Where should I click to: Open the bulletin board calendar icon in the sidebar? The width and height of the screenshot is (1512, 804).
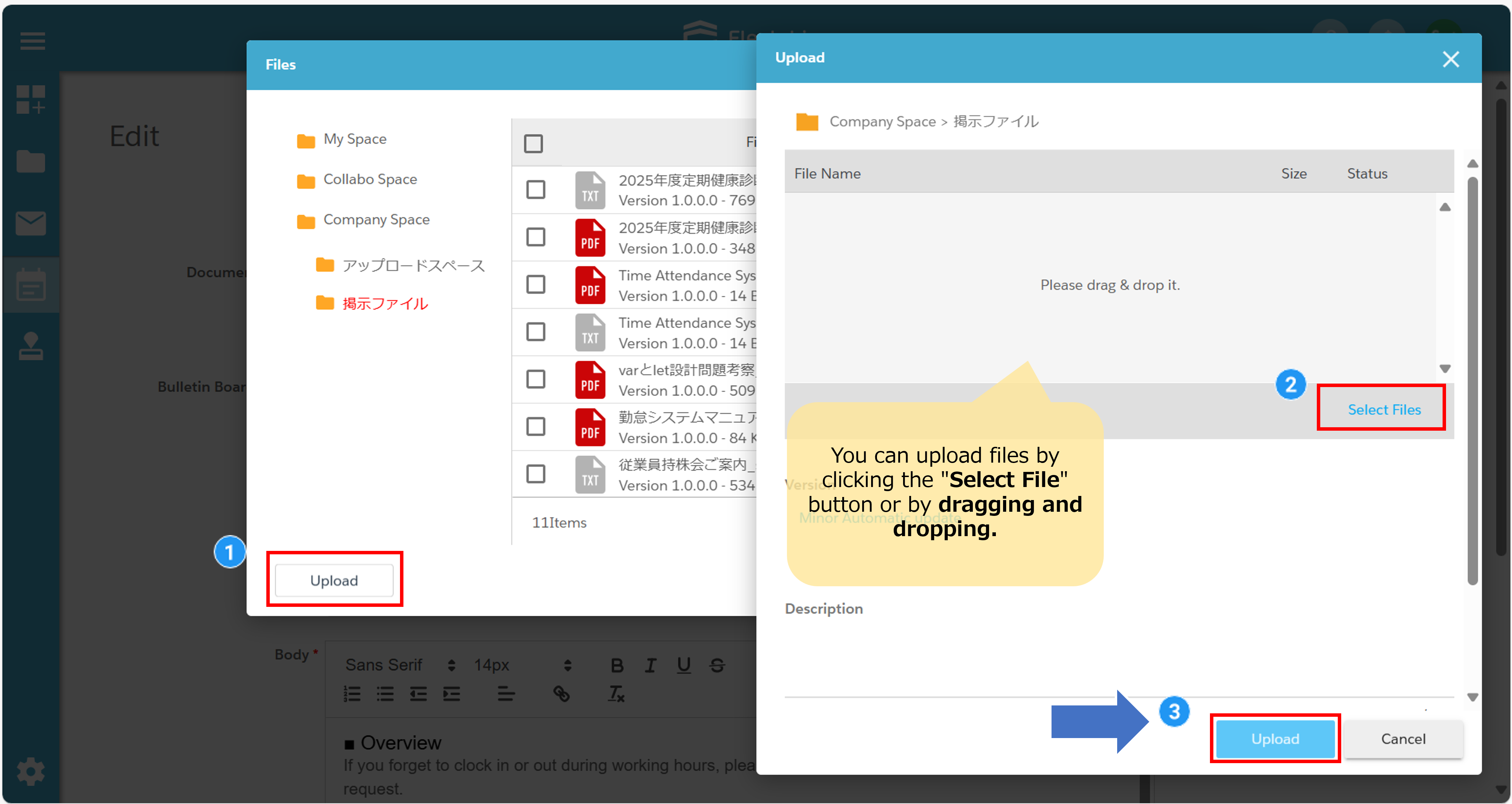coord(31,285)
